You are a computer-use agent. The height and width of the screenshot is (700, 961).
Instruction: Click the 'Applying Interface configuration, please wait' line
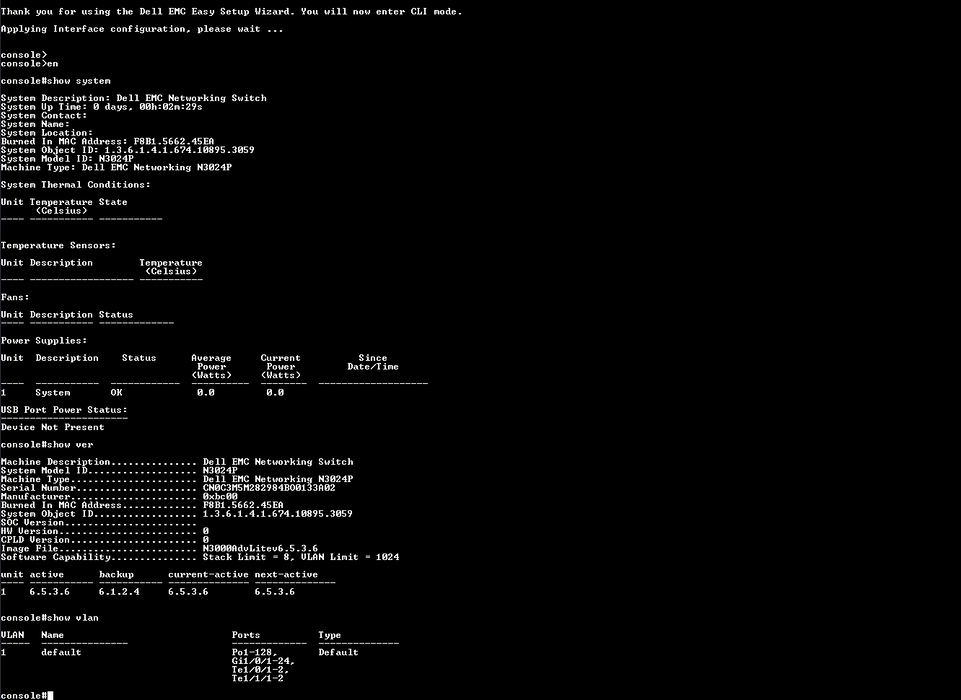click(x=142, y=29)
